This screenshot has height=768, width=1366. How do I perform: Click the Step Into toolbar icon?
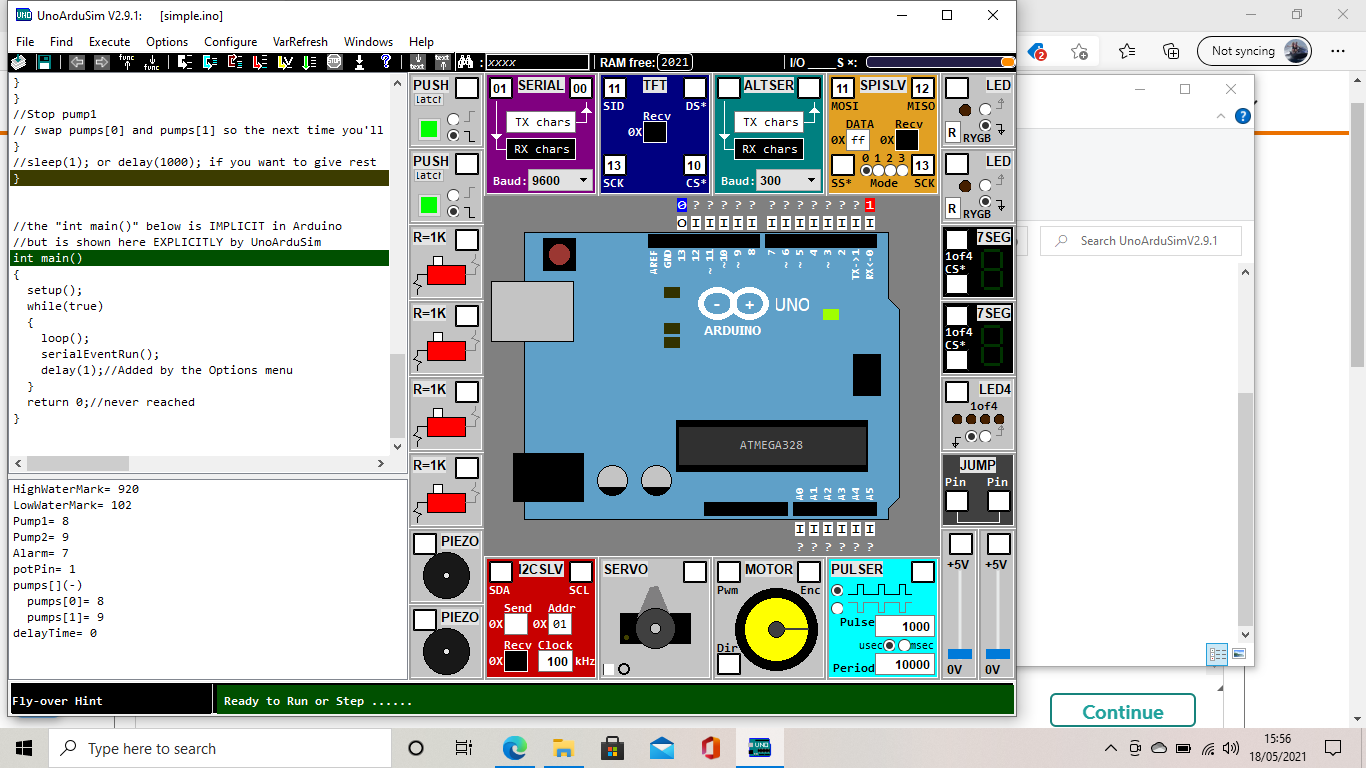[185, 62]
